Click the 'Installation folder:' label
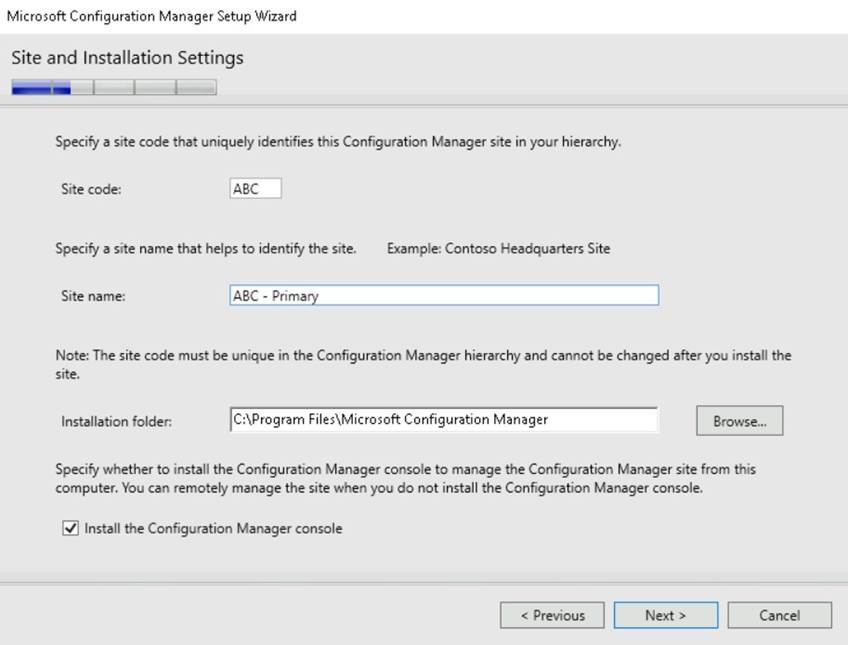The width and height of the screenshot is (848, 645). click(116, 421)
